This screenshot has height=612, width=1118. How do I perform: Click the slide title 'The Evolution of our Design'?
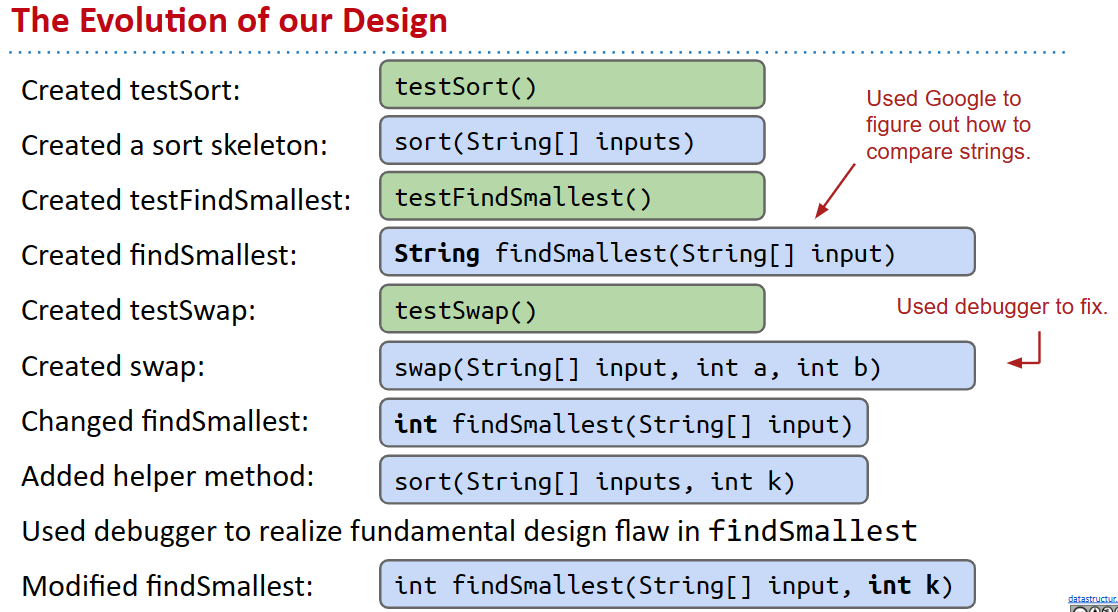231,21
